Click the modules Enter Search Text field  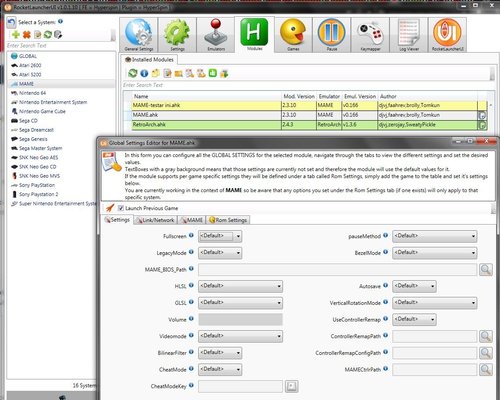(x=307, y=85)
